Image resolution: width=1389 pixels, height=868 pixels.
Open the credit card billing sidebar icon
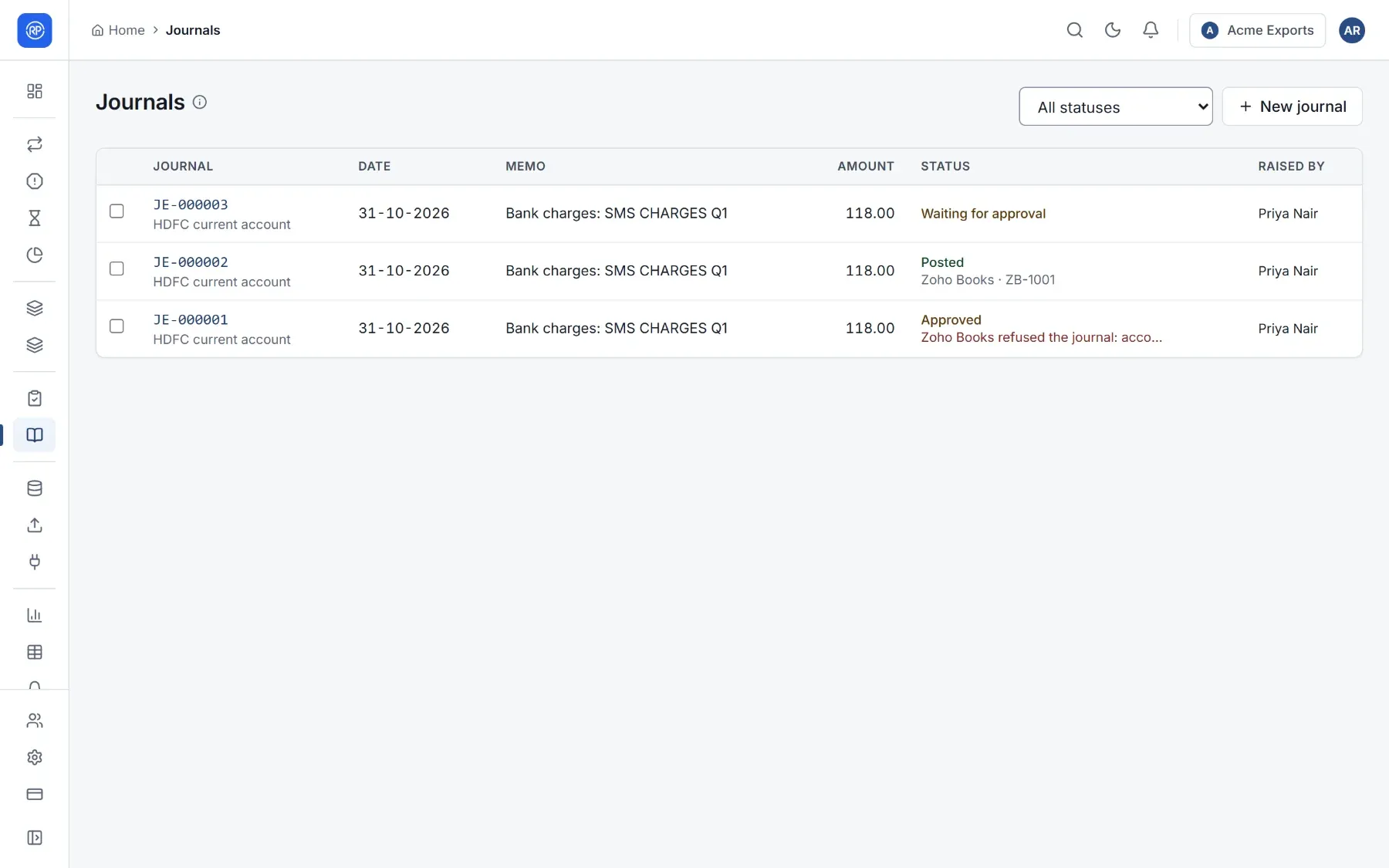[x=35, y=794]
